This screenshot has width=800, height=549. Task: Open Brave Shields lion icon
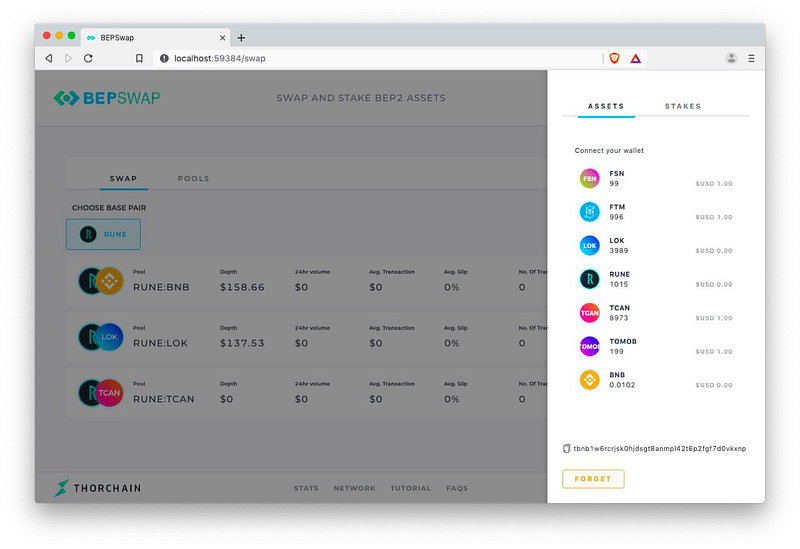coord(614,58)
